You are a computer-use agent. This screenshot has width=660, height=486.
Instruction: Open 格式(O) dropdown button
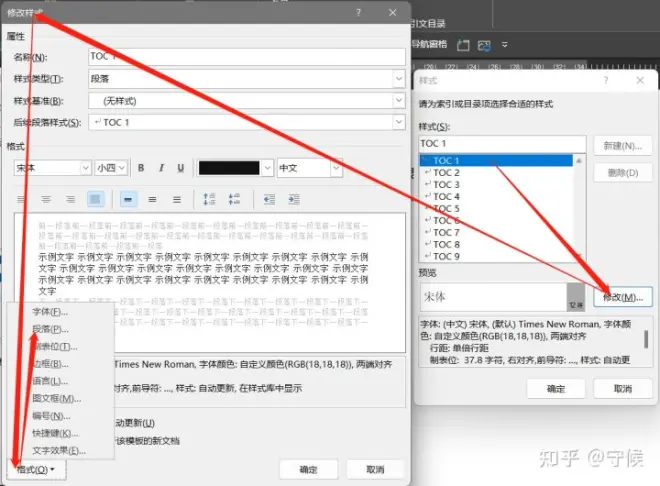point(36,469)
